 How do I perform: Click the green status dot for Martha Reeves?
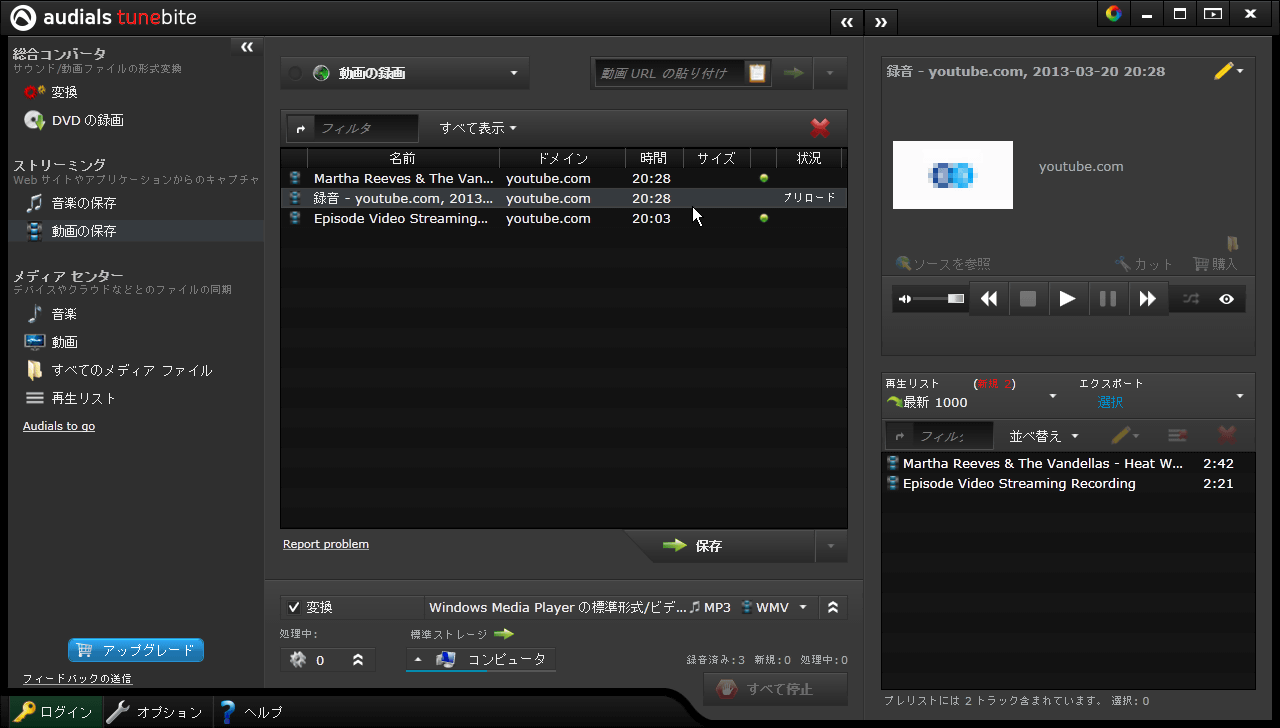[x=764, y=178]
